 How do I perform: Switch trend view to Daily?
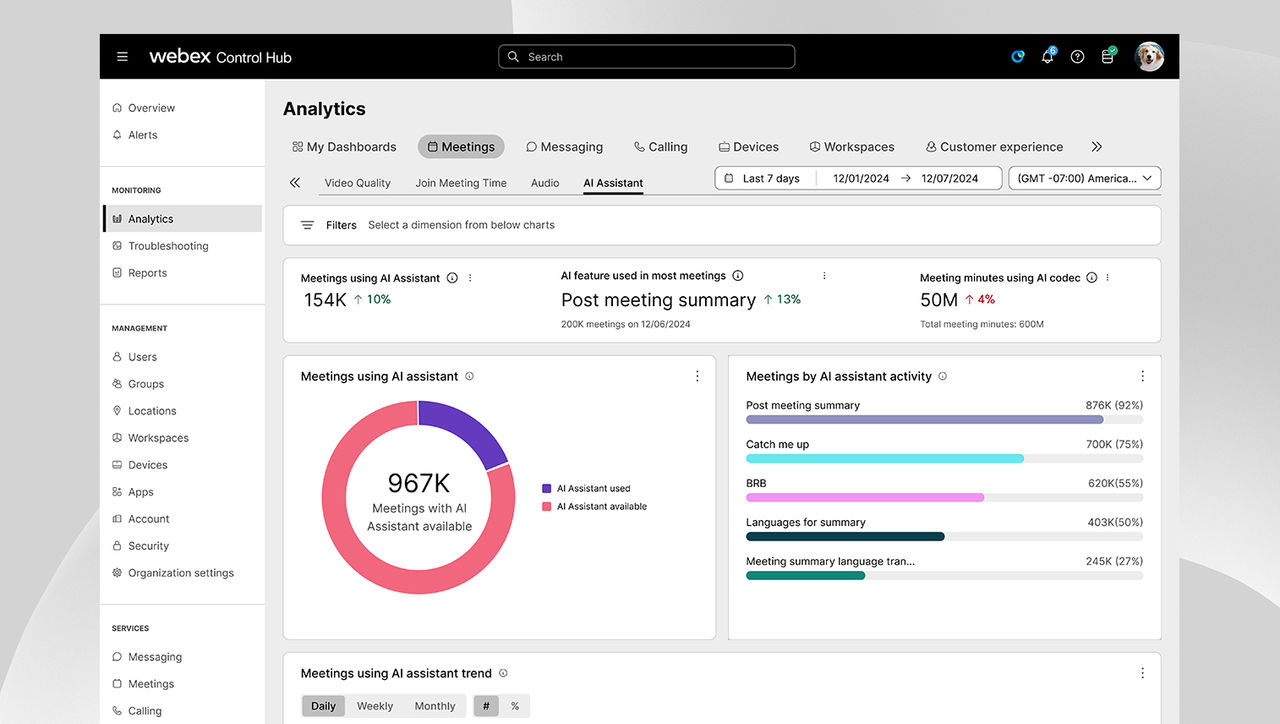tap(323, 706)
